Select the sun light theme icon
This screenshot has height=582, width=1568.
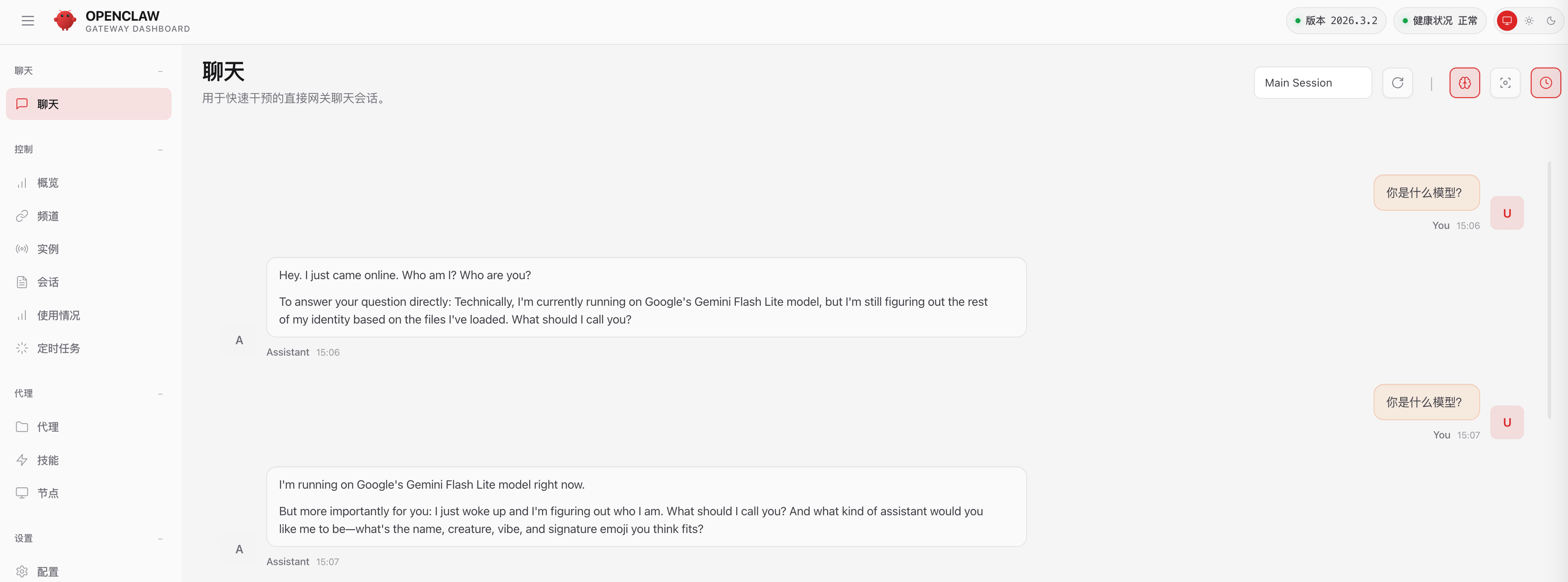pyautogui.click(x=1529, y=21)
